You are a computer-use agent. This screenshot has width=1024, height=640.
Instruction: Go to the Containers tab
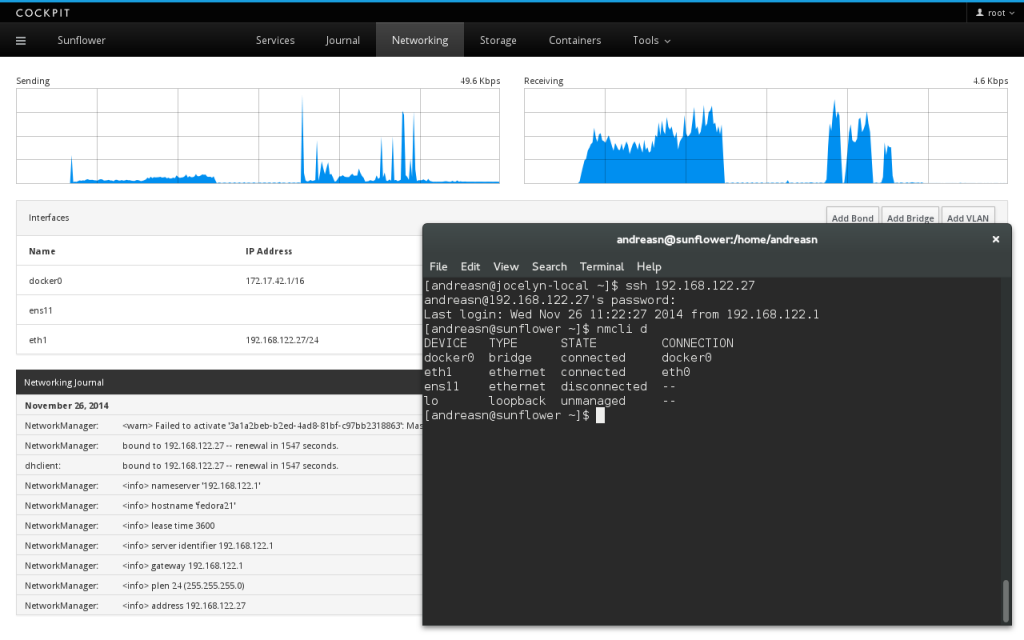(x=575, y=41)
